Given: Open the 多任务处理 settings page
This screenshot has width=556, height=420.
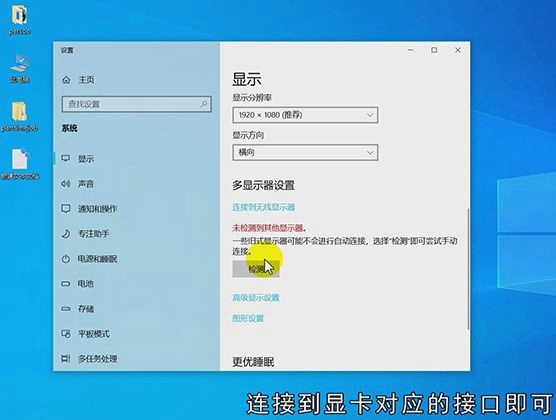Looking at the screenshot, I should (98, 359).
